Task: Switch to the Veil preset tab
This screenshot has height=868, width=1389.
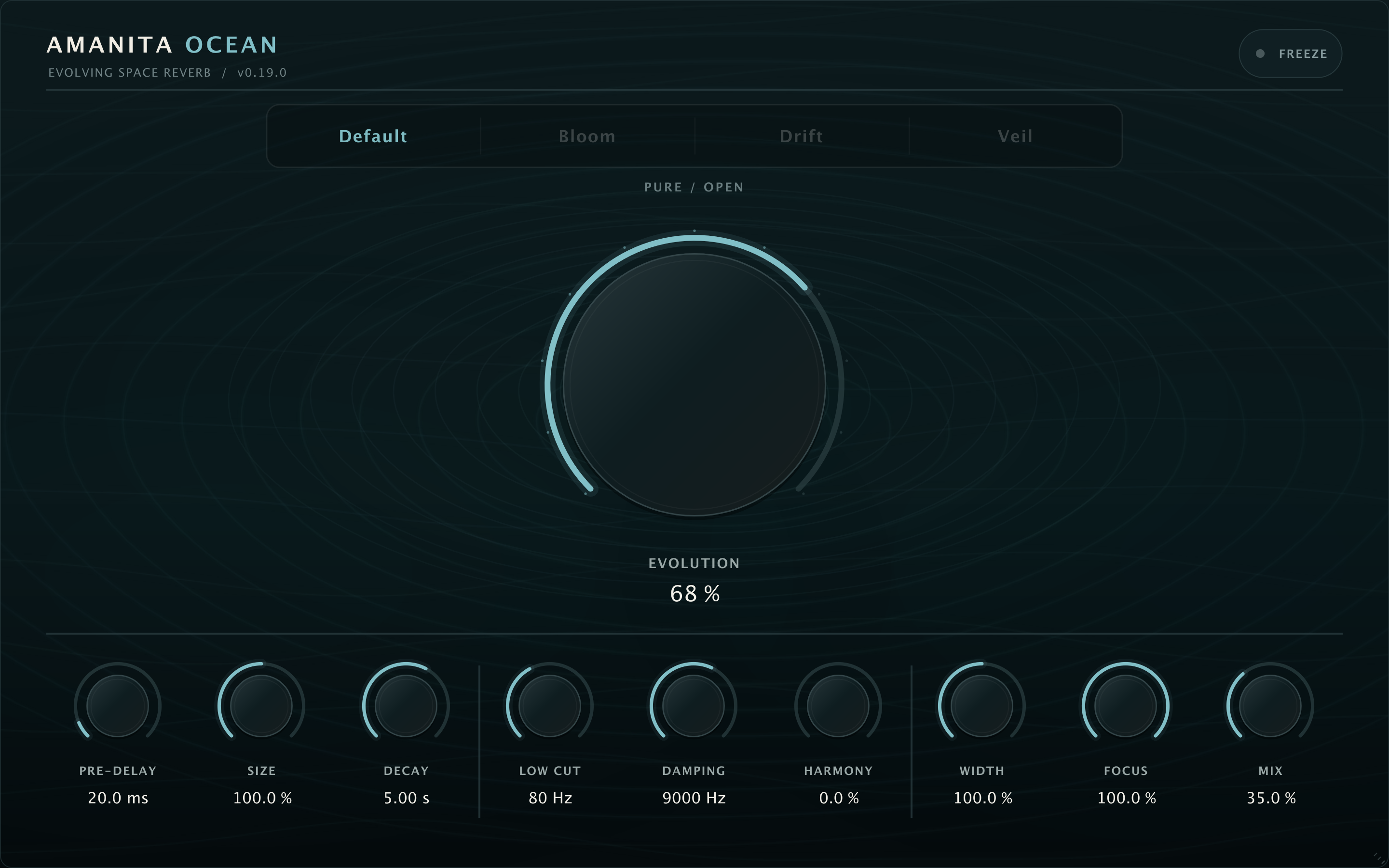Action: pyautogui.click(x=1015, y=136)
